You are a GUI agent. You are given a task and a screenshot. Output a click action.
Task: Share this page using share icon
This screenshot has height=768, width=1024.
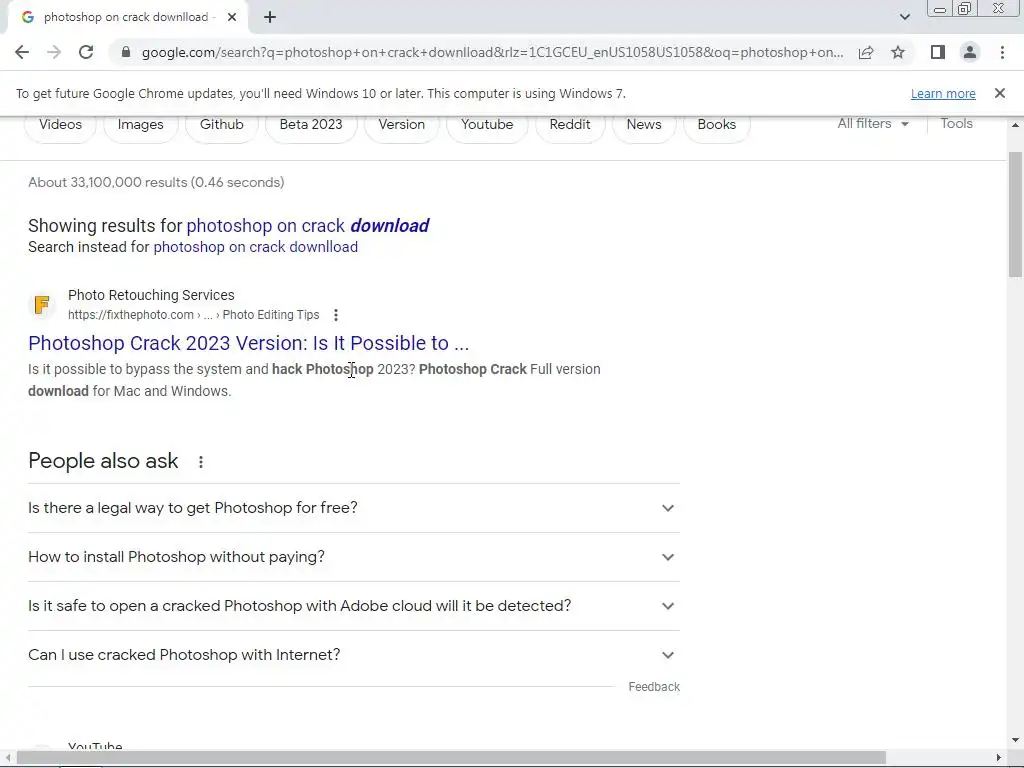[866, 52]
